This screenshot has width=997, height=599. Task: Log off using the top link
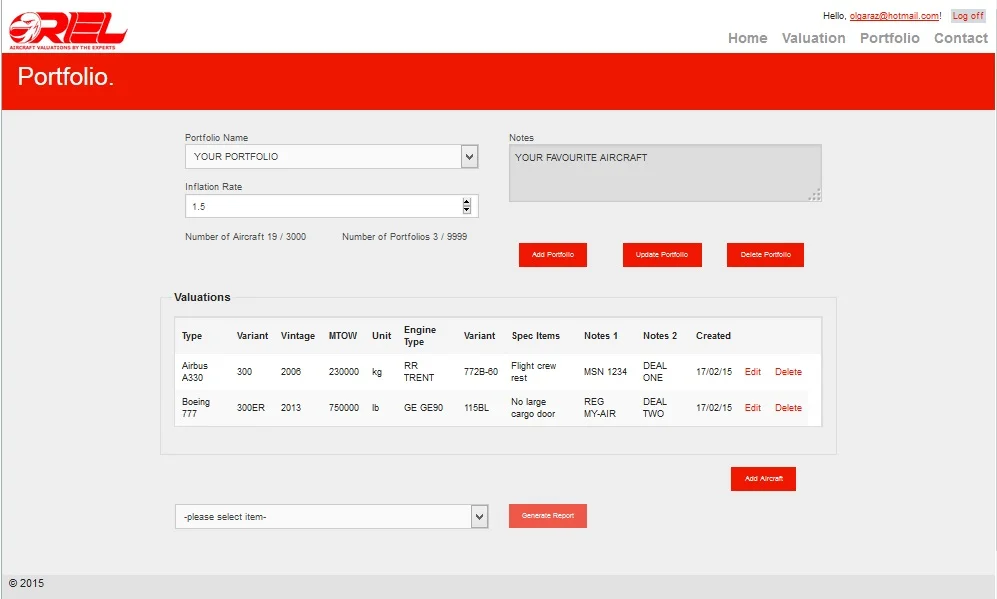[x=968, y=16]
